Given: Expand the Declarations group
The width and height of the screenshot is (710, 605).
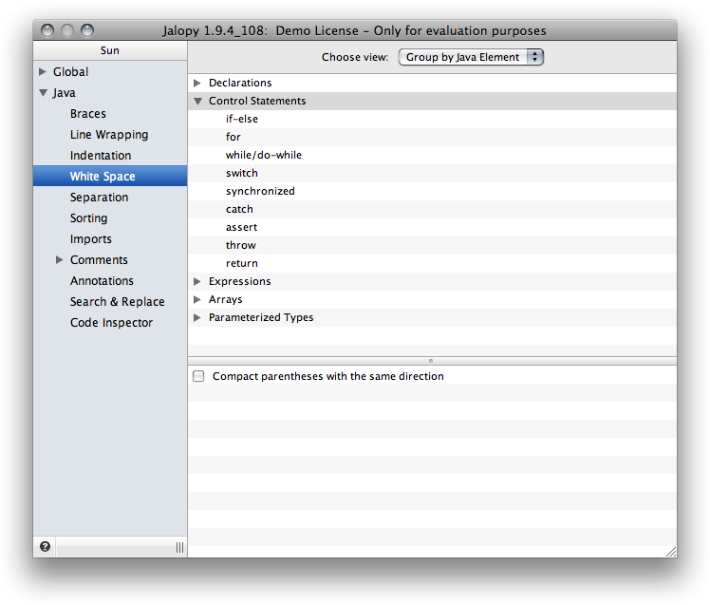Looking at the screenshot, I should (x=197, y=83).
